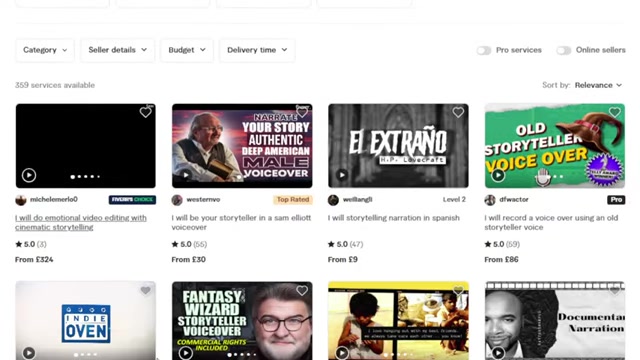Click 5.0 (59) rating on dfwactor

[x=502, y=244]
